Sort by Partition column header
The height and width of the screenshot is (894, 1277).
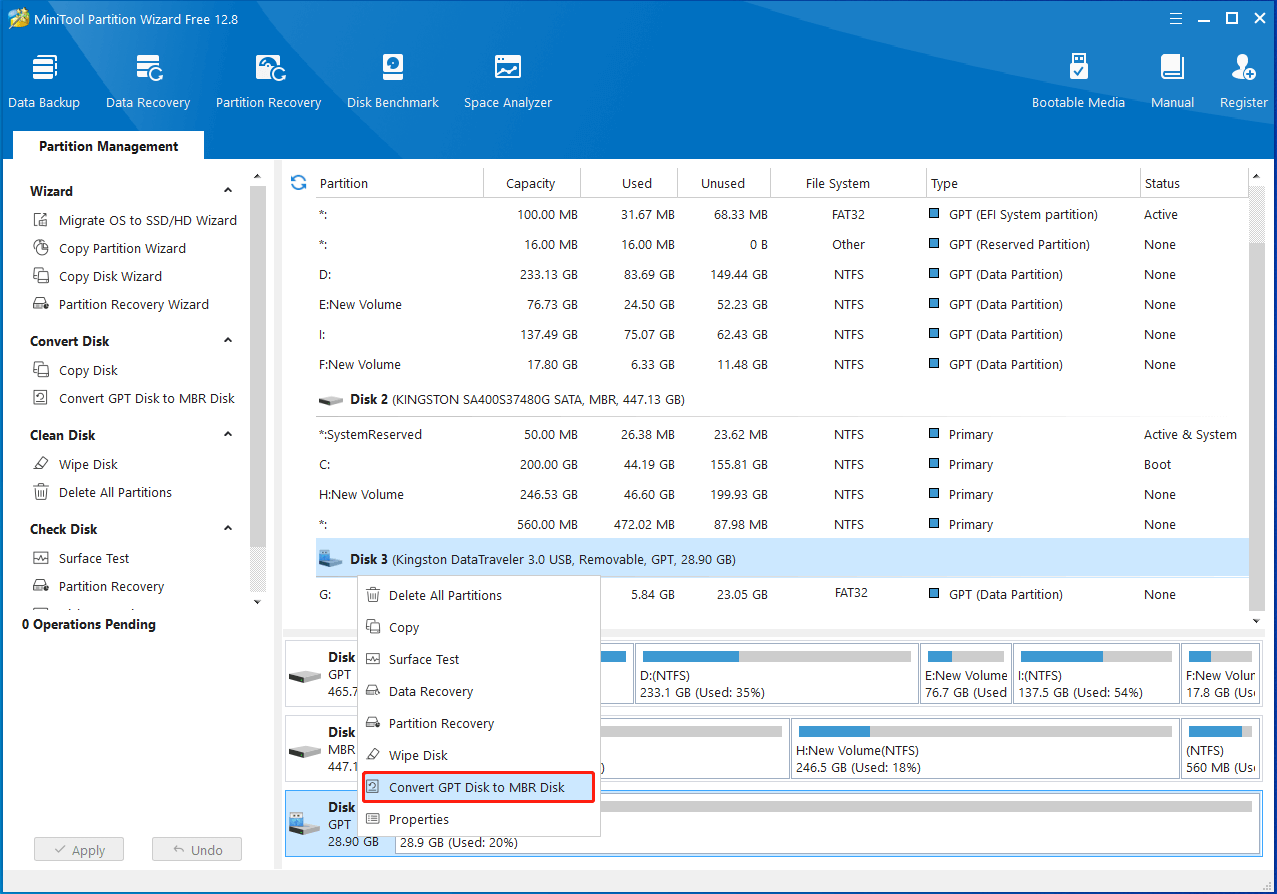(x=398, y=183)
